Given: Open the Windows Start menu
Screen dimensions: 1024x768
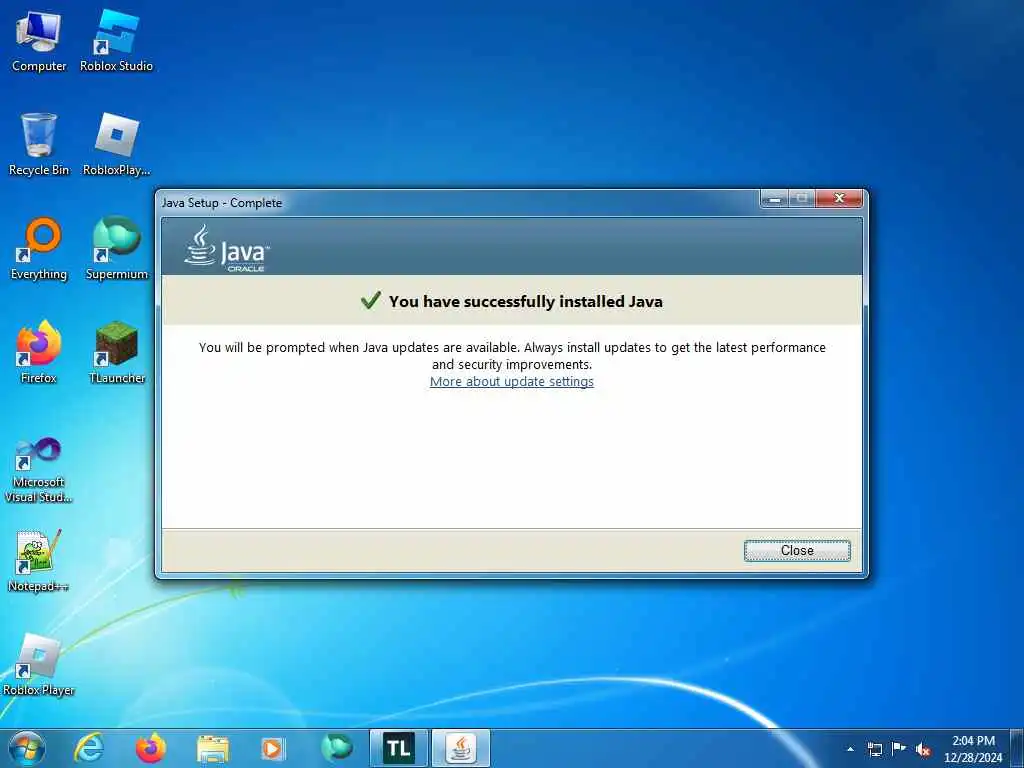Looking at the screenshot, I should click(x=27, y=748).
